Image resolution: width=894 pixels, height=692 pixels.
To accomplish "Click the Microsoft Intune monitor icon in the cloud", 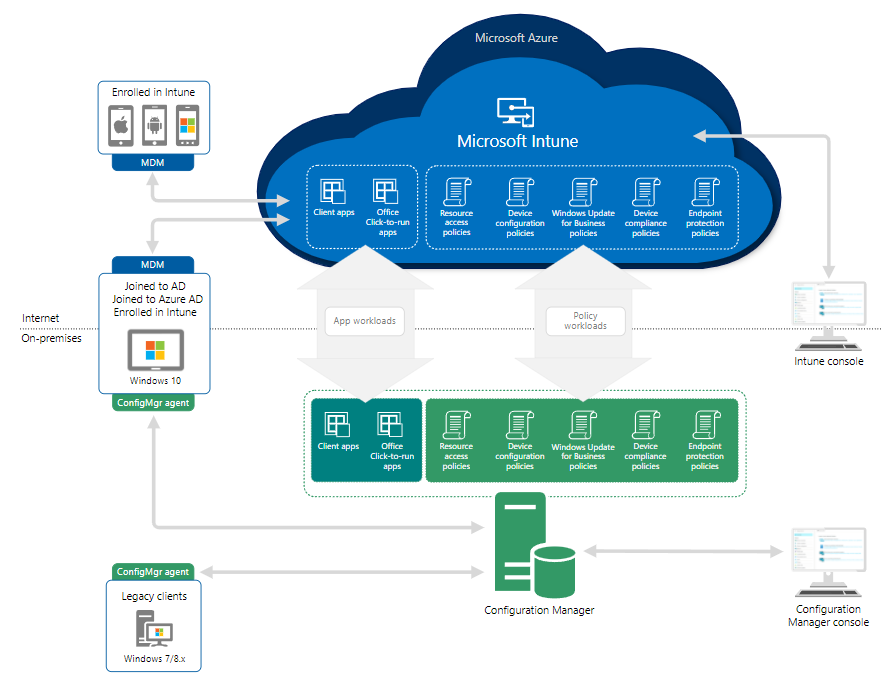I will [x=515, y=112].
